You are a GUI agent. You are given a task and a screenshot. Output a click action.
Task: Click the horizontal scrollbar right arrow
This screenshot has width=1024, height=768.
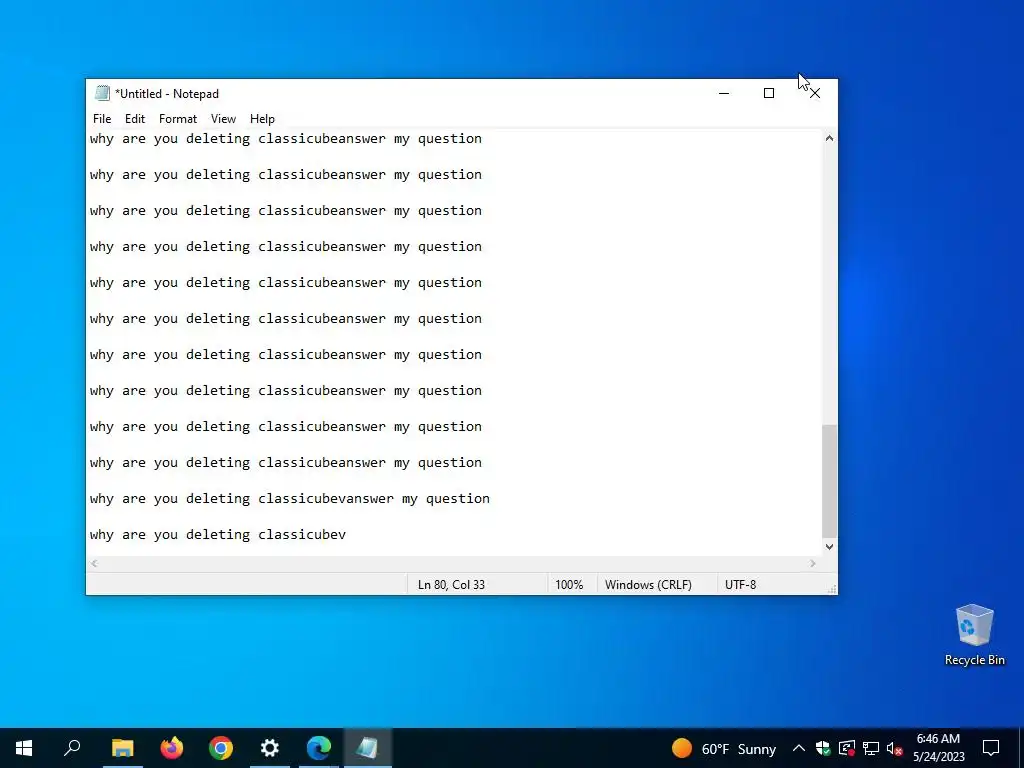pos(813,563)
